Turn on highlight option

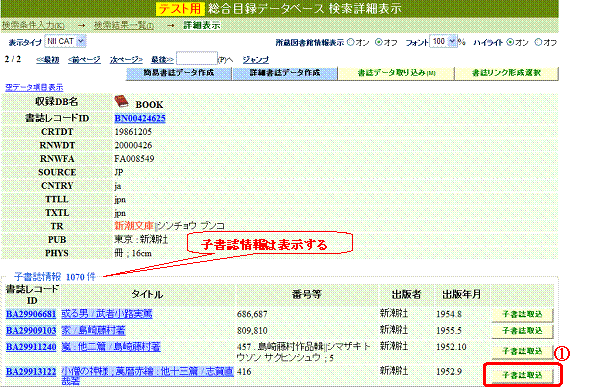pyautogui.click(x=510, y=42)
